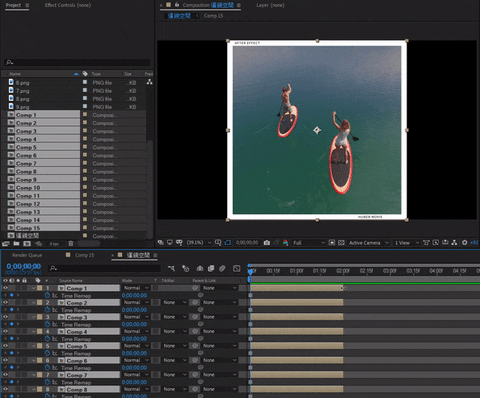Click the Name column header in Project panel
Image resolution: width=480 pixels, height=398 pixels.
(15, 74)
